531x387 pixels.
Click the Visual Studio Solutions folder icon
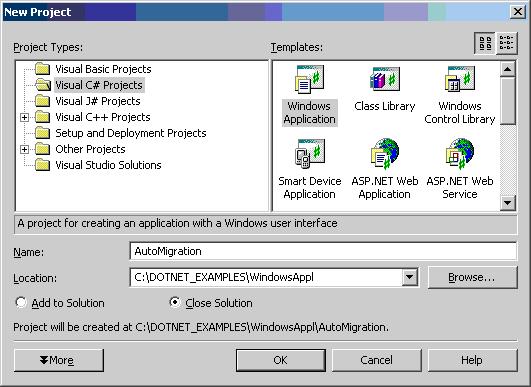click(43, 165)
